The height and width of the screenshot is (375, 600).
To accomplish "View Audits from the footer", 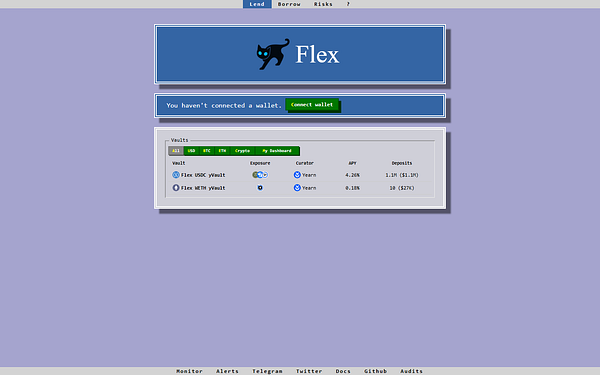I will click(x=411, y=371).
